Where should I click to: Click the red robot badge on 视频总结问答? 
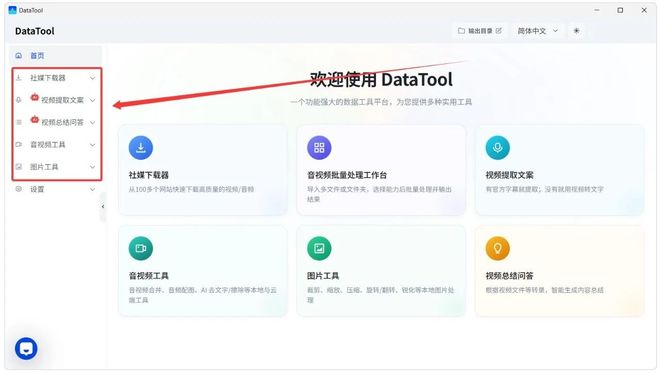pyautogui.click(x=35, y=120)
